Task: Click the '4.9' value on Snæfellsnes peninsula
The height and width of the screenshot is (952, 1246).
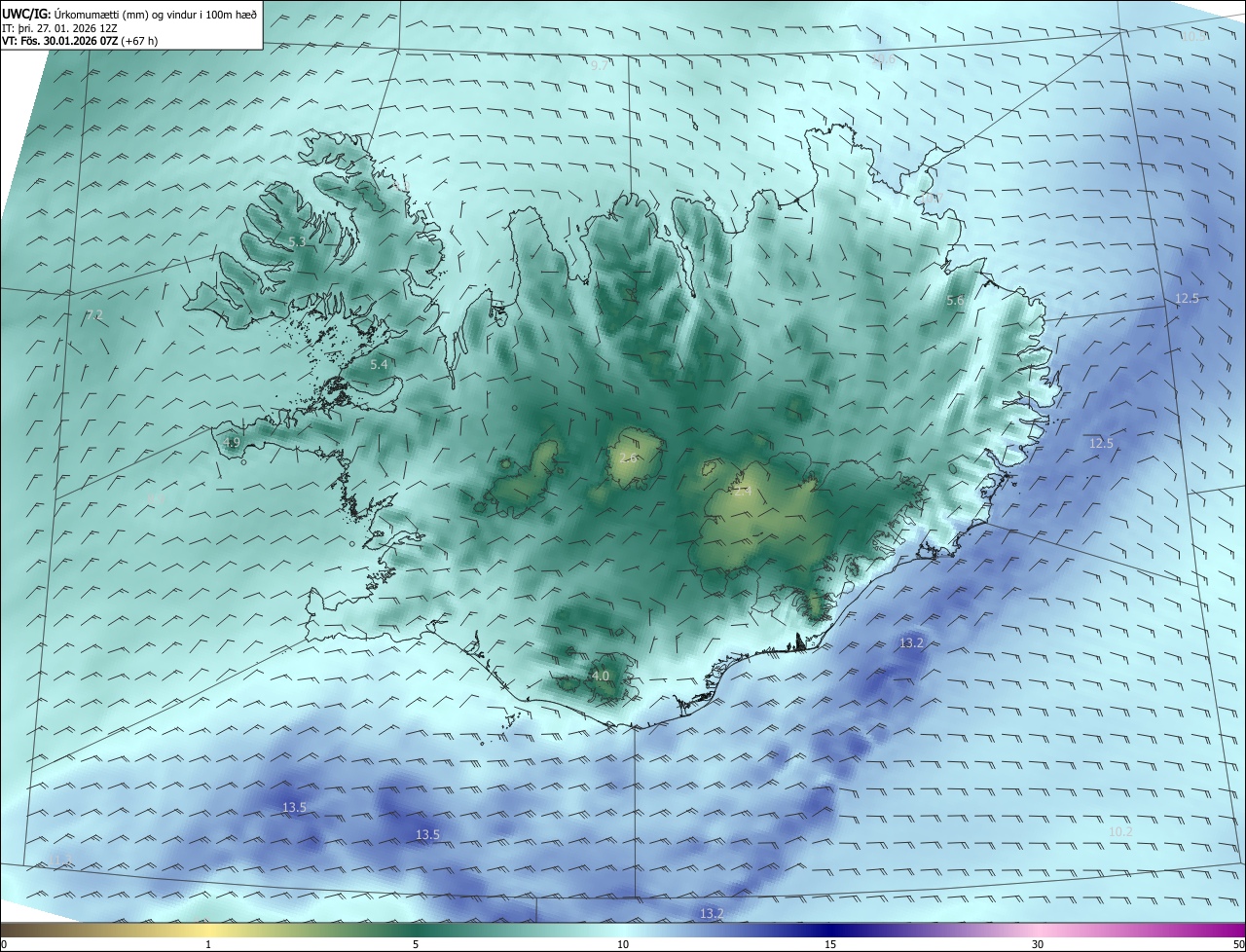Action: pos(232,442)
